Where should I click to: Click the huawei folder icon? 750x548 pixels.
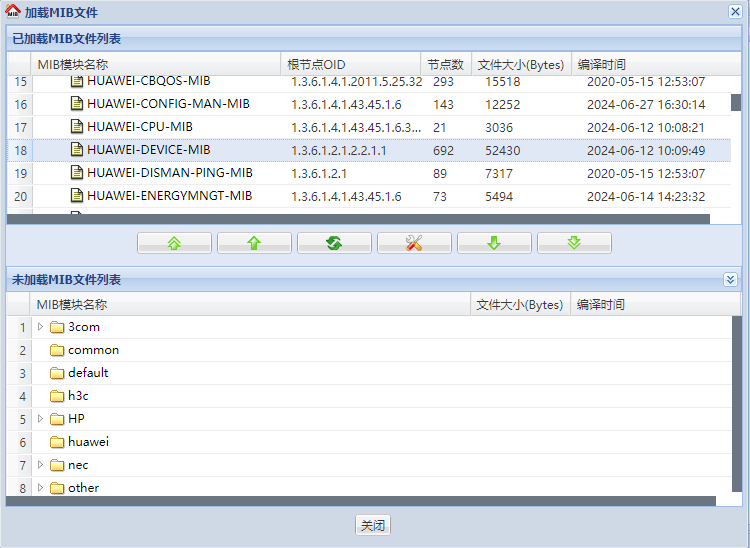57,442
